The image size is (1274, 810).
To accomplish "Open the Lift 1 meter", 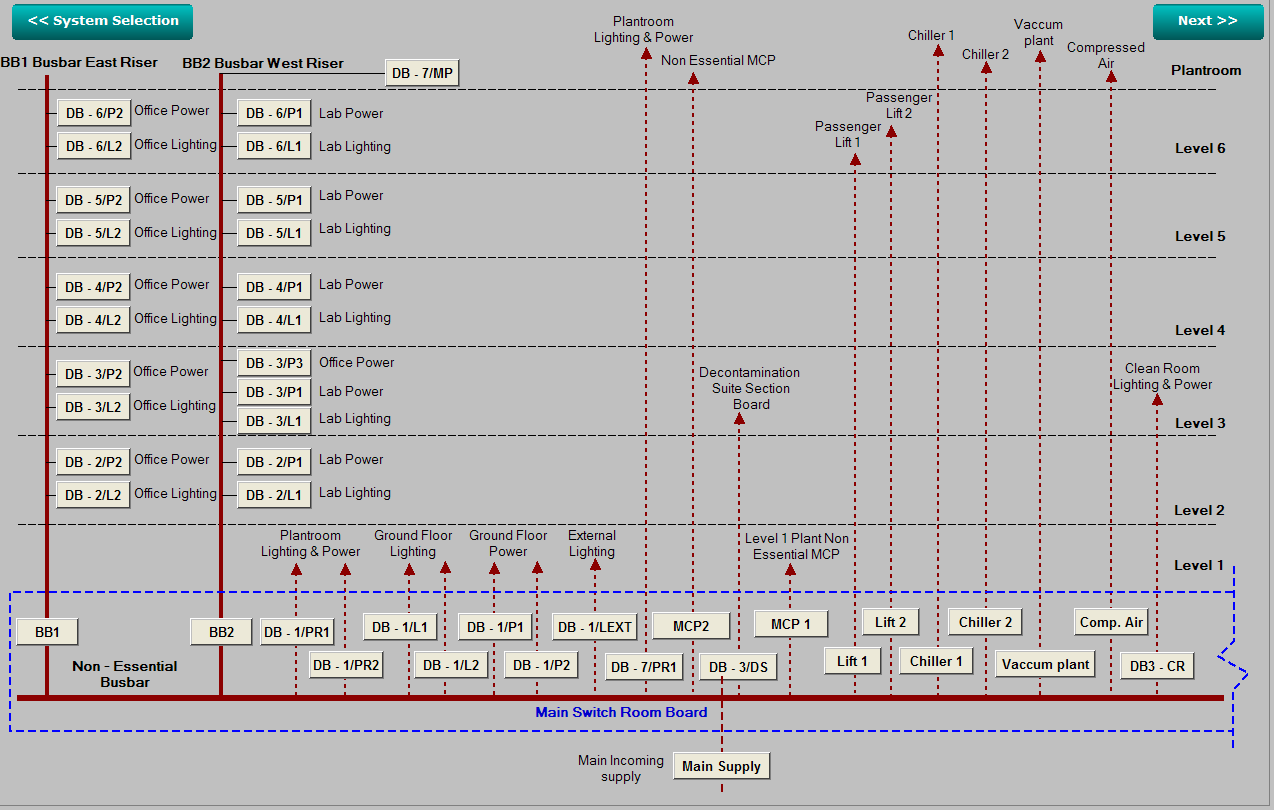I will click(x=852, y=661).
